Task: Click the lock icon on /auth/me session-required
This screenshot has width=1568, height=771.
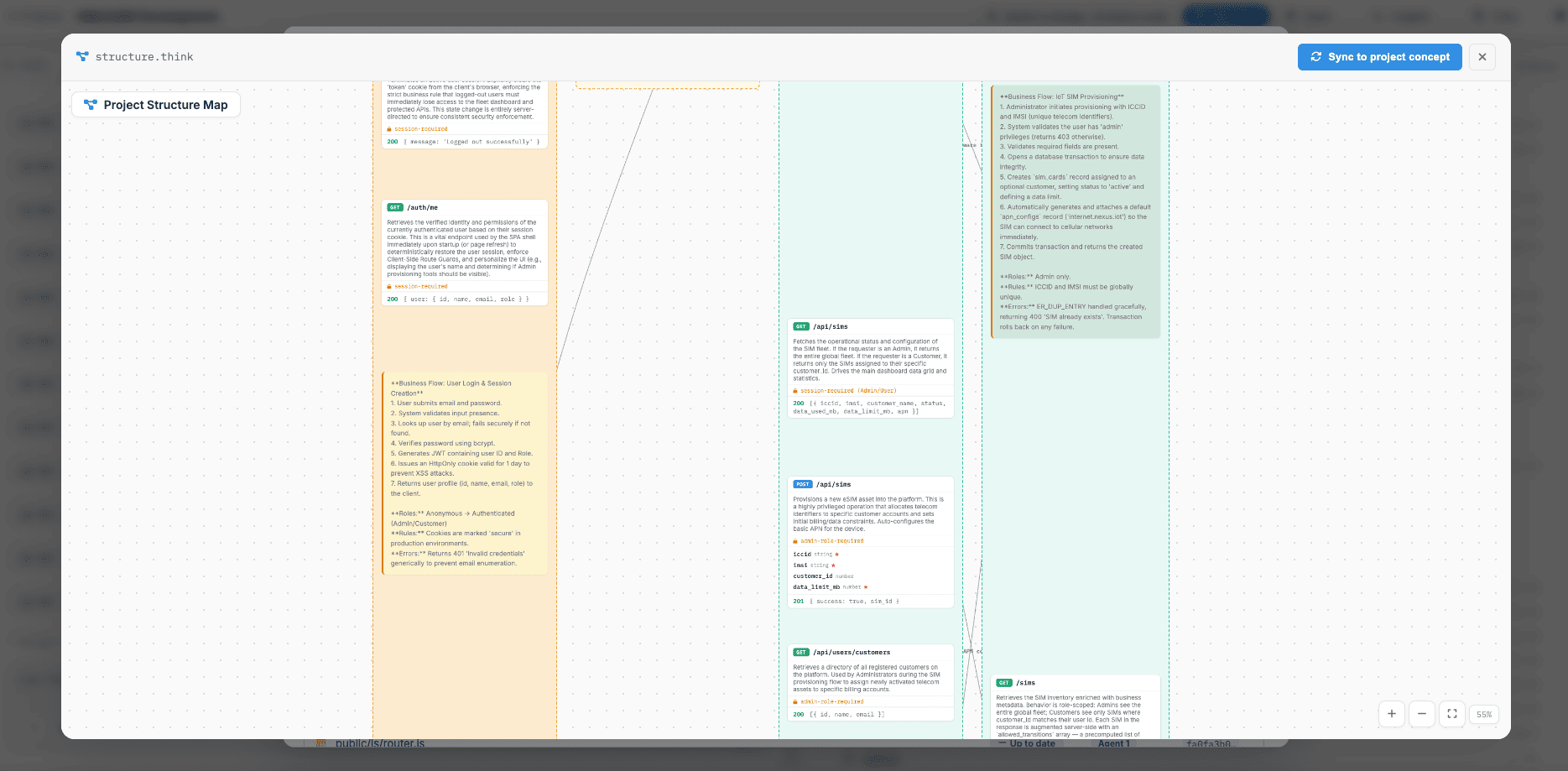Action: click(x=389, y=287)
